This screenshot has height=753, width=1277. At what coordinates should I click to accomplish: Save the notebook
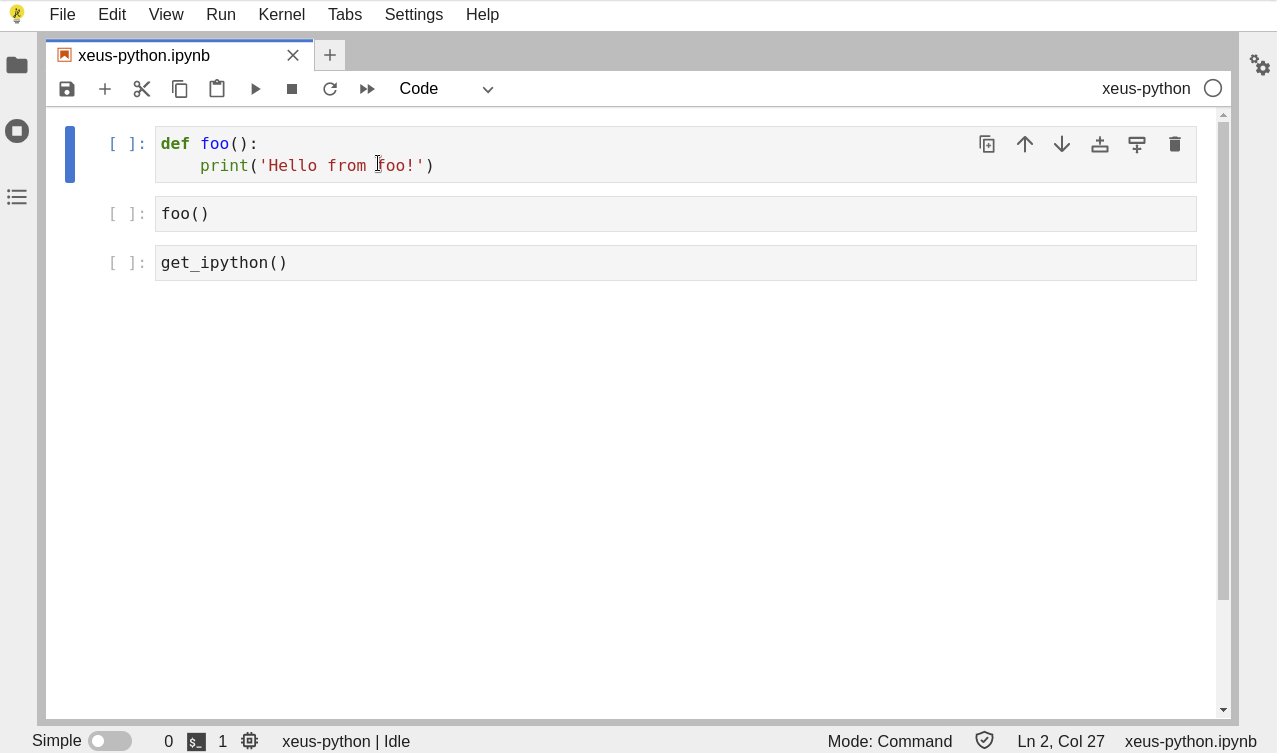(66, 88)
